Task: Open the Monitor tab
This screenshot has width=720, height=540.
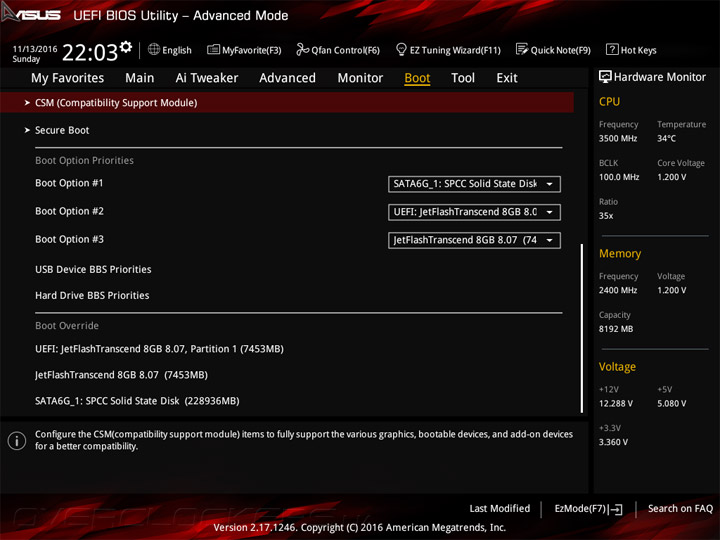Action: tap(360, 78)
